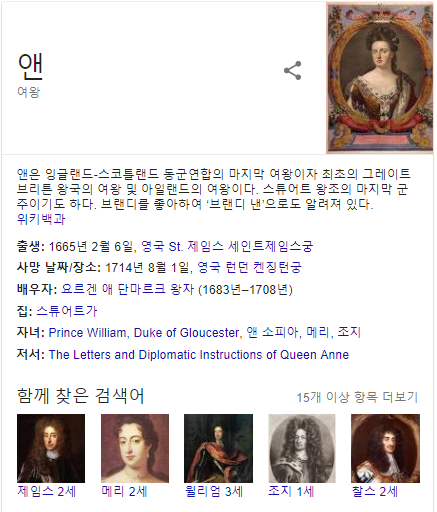Select the child link 조지
437x512 pixels.
click(349, 332)
